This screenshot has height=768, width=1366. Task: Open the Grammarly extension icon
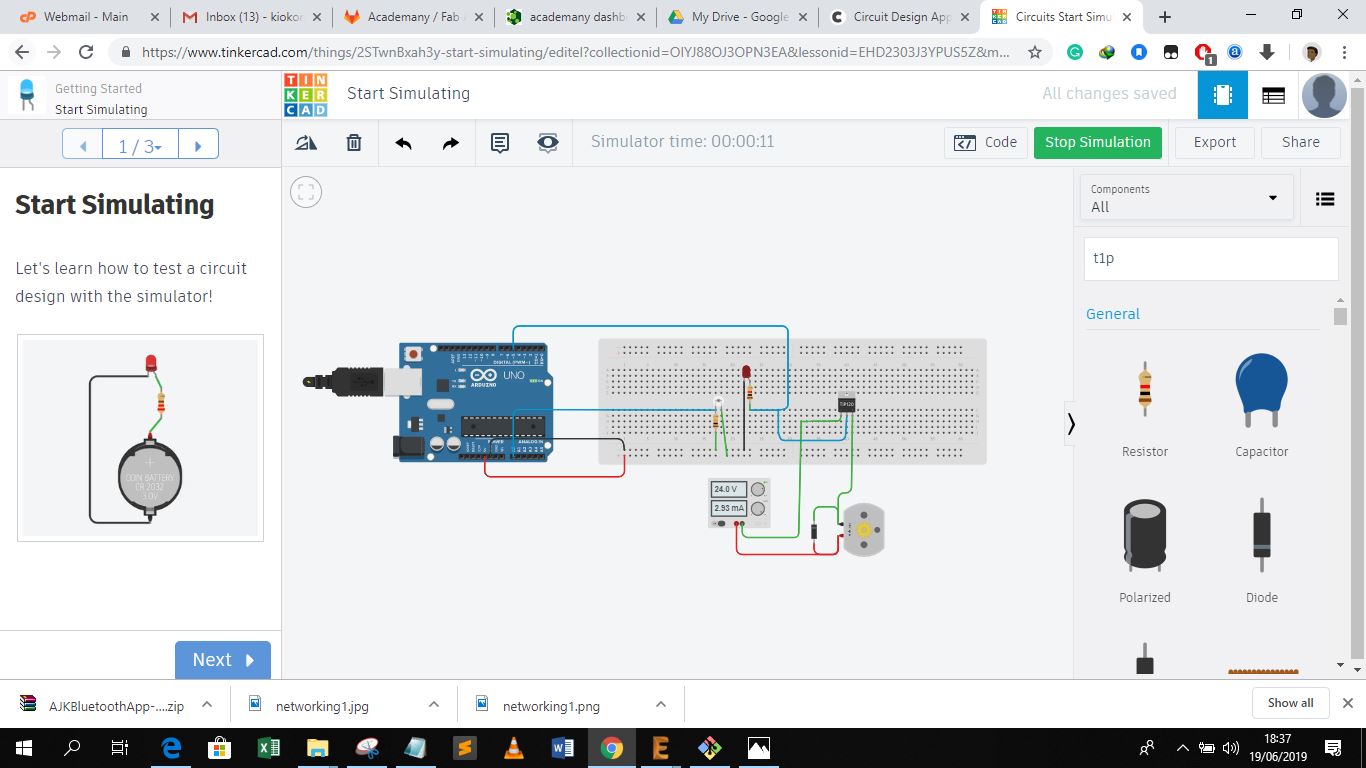[x=1075, y=52]
